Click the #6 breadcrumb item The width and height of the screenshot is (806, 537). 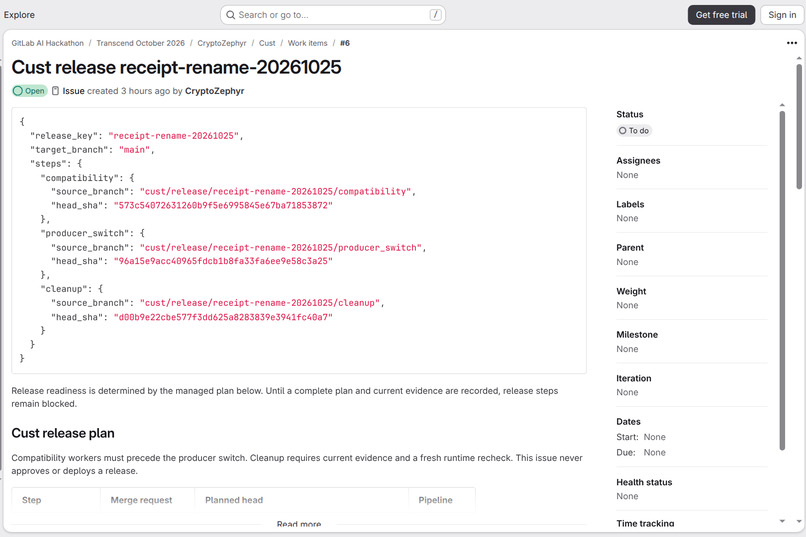345,43
